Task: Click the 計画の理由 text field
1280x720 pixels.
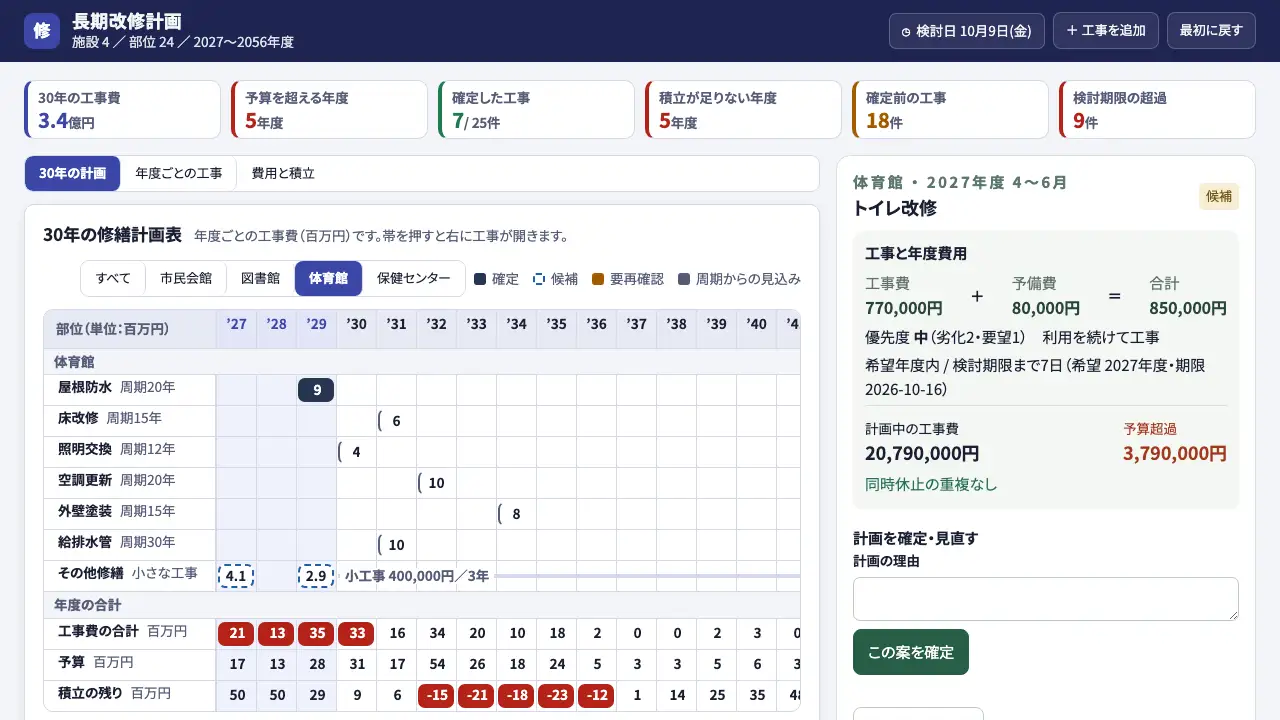Action: point(1046,599)
